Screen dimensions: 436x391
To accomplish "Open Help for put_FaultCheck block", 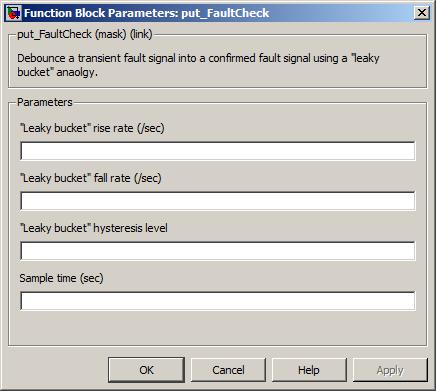I will pyautogui.click(x=309, y=370).
